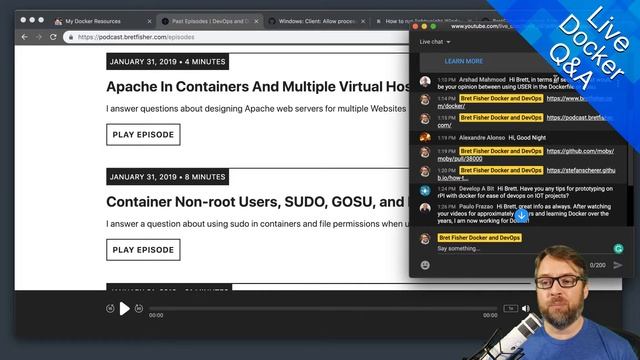Screen dimensions: 640x360
Task: Click the audio player volume icon
Action: coord(526,309)
